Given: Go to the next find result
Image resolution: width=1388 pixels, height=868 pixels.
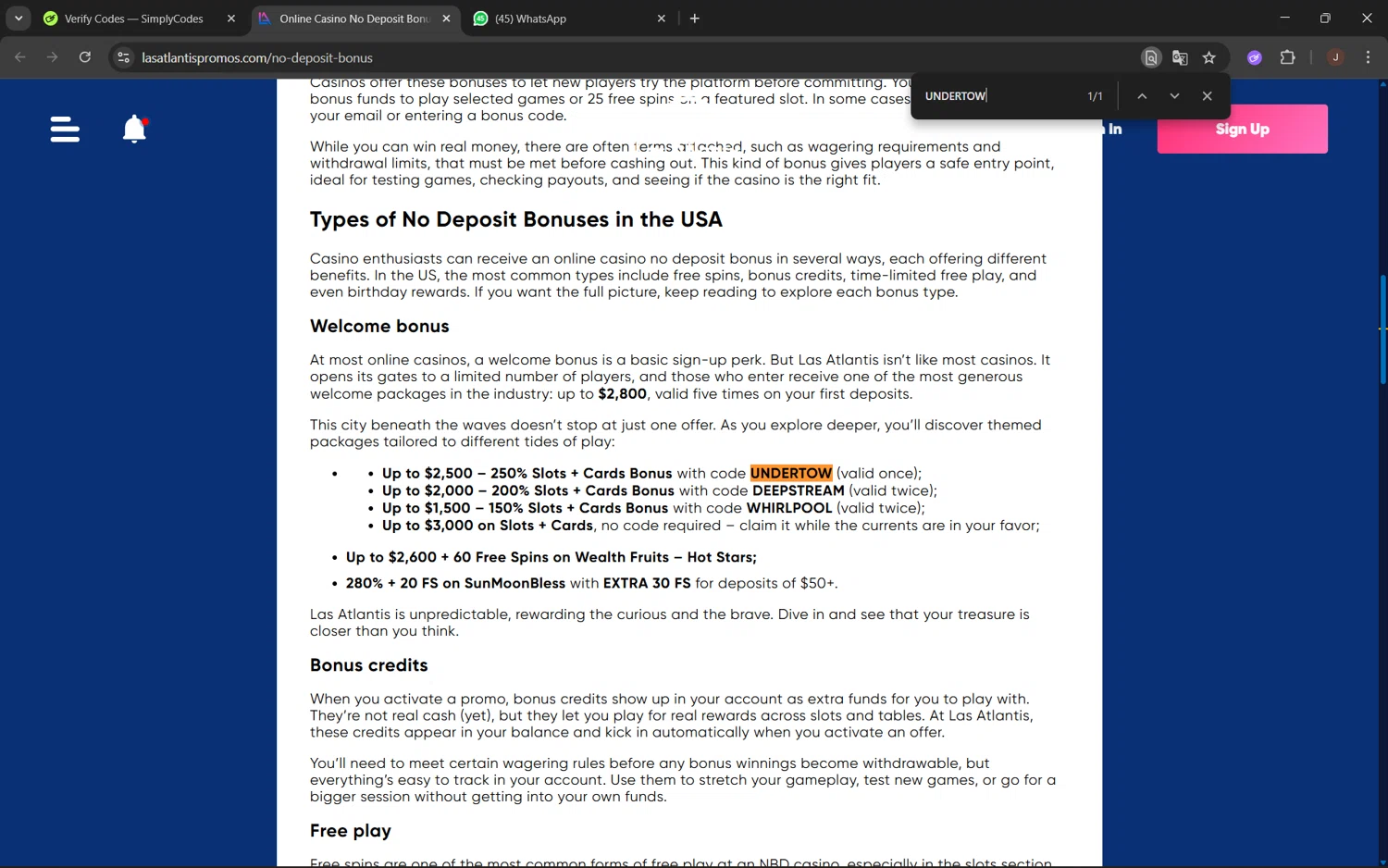Looking at the screenshot, I should tap(1174, 96).
